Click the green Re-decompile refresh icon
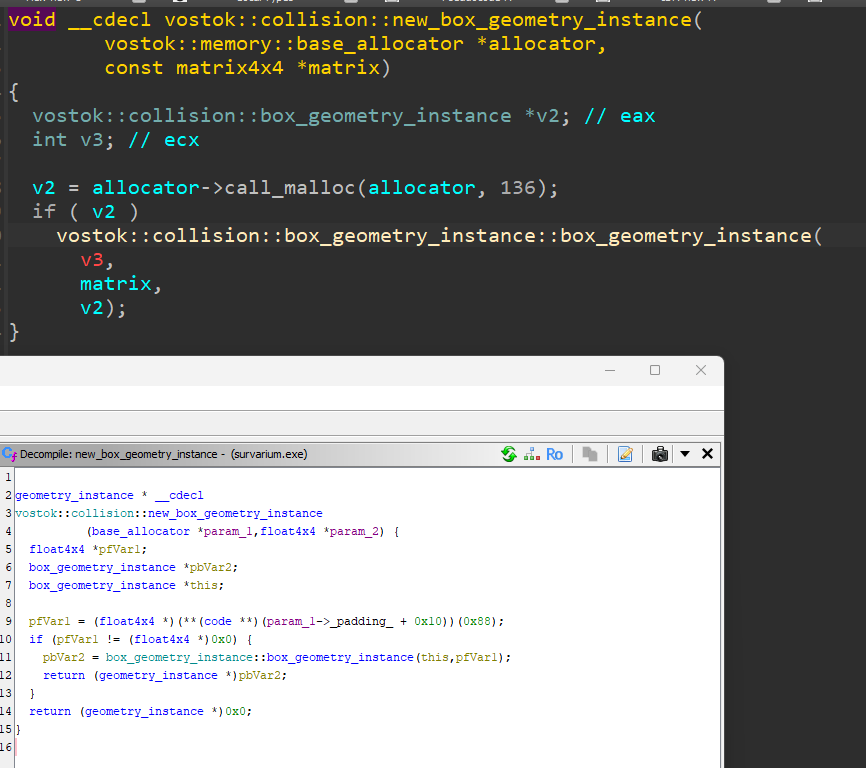The image size is (866, 768). click(509, 454)
